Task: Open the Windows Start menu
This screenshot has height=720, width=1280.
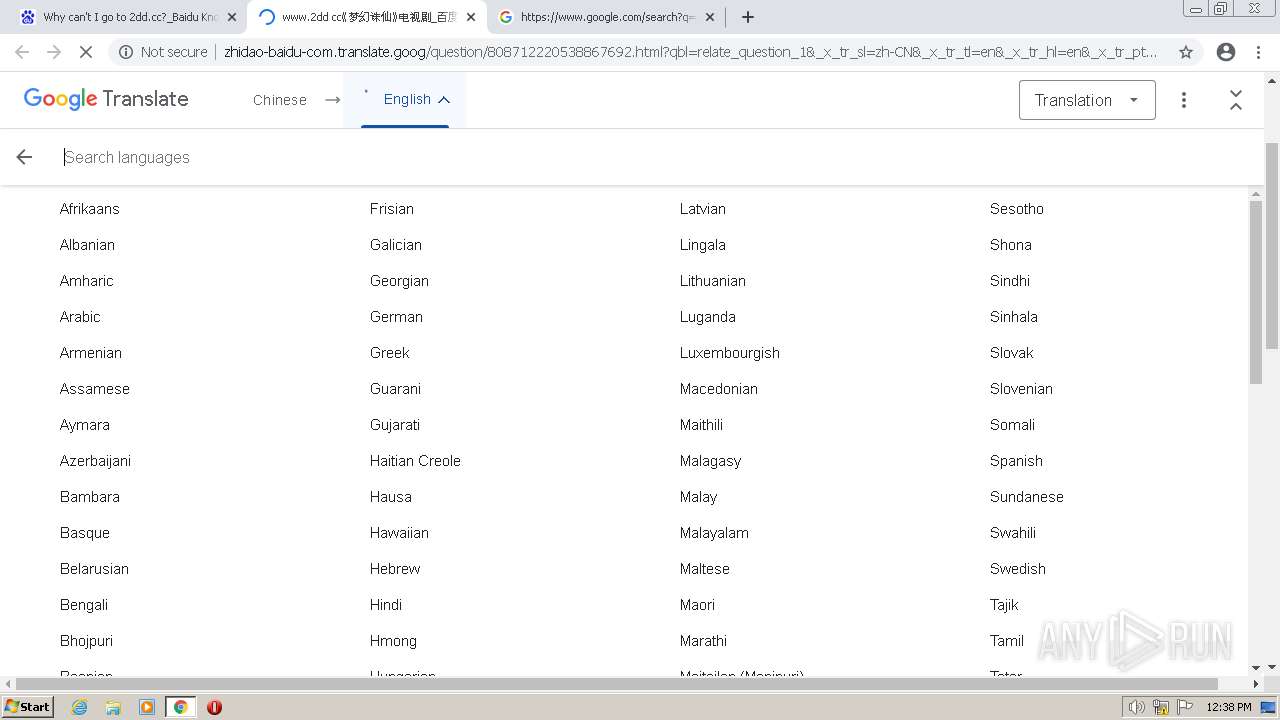Action: coord(27,706)
